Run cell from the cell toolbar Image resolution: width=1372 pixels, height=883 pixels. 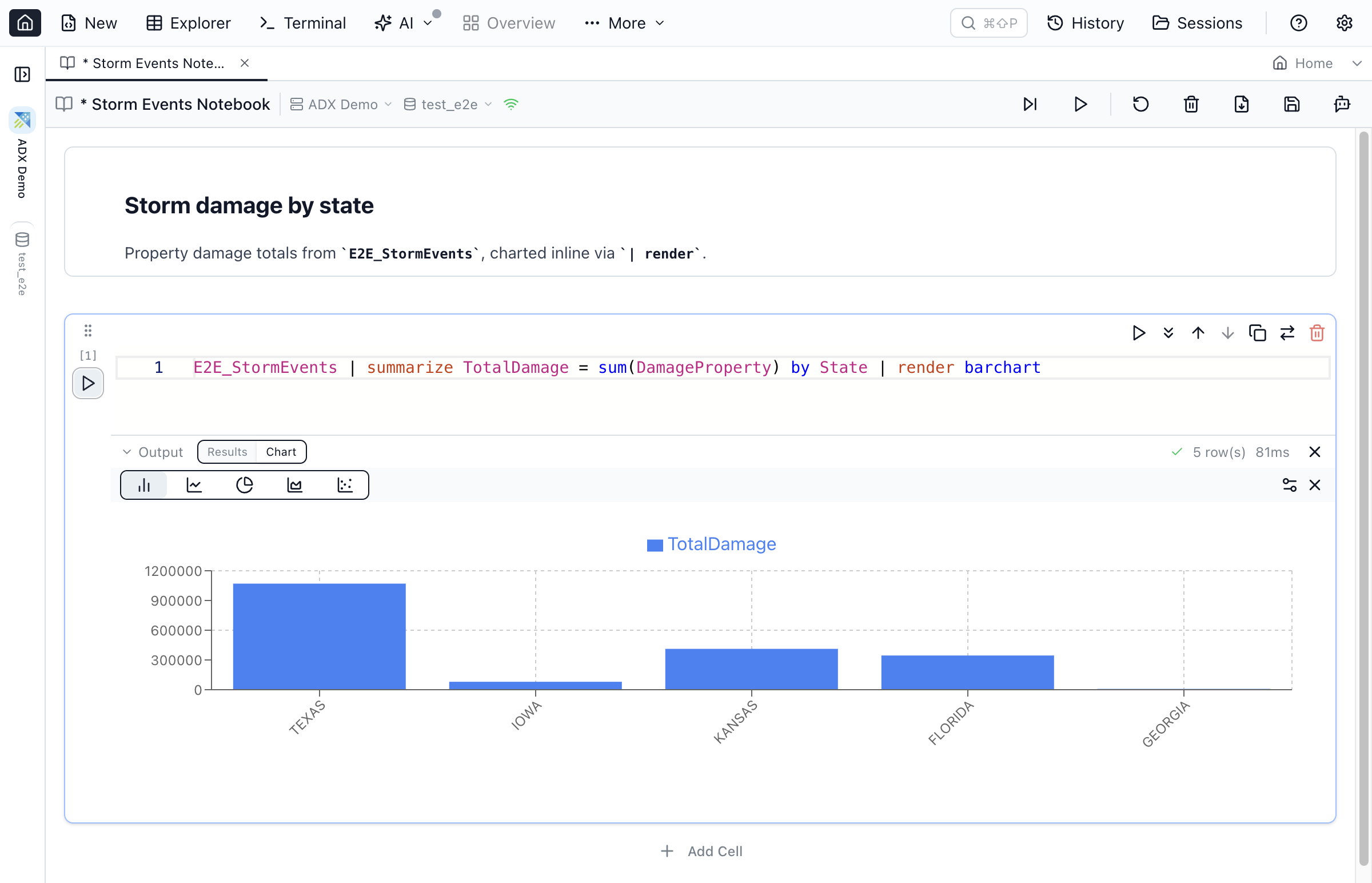[1138, 333]
